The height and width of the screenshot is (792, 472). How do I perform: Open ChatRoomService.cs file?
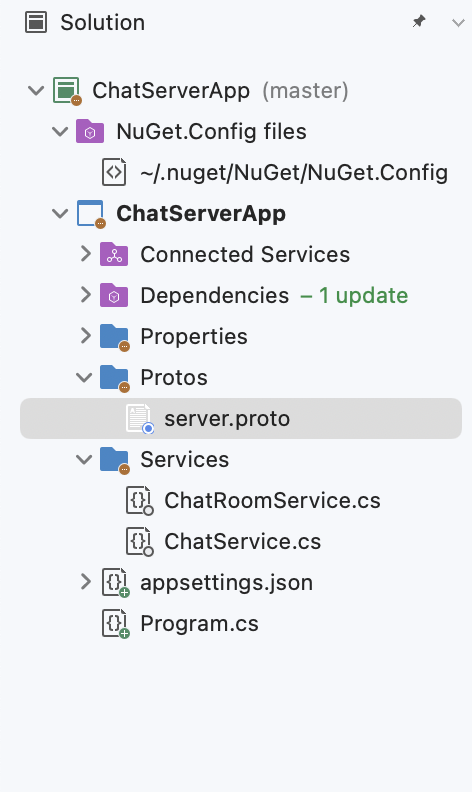point(272,500)
